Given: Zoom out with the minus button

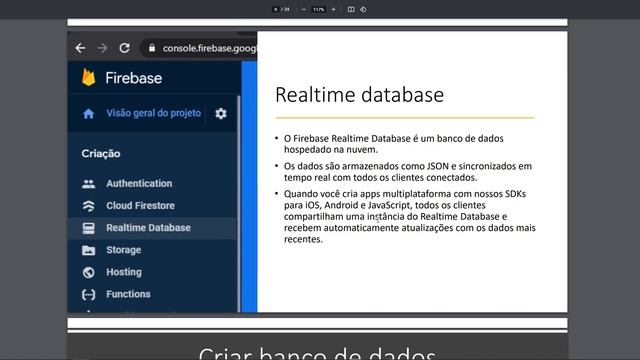Looking at the screenshot, I should (304, 9).
